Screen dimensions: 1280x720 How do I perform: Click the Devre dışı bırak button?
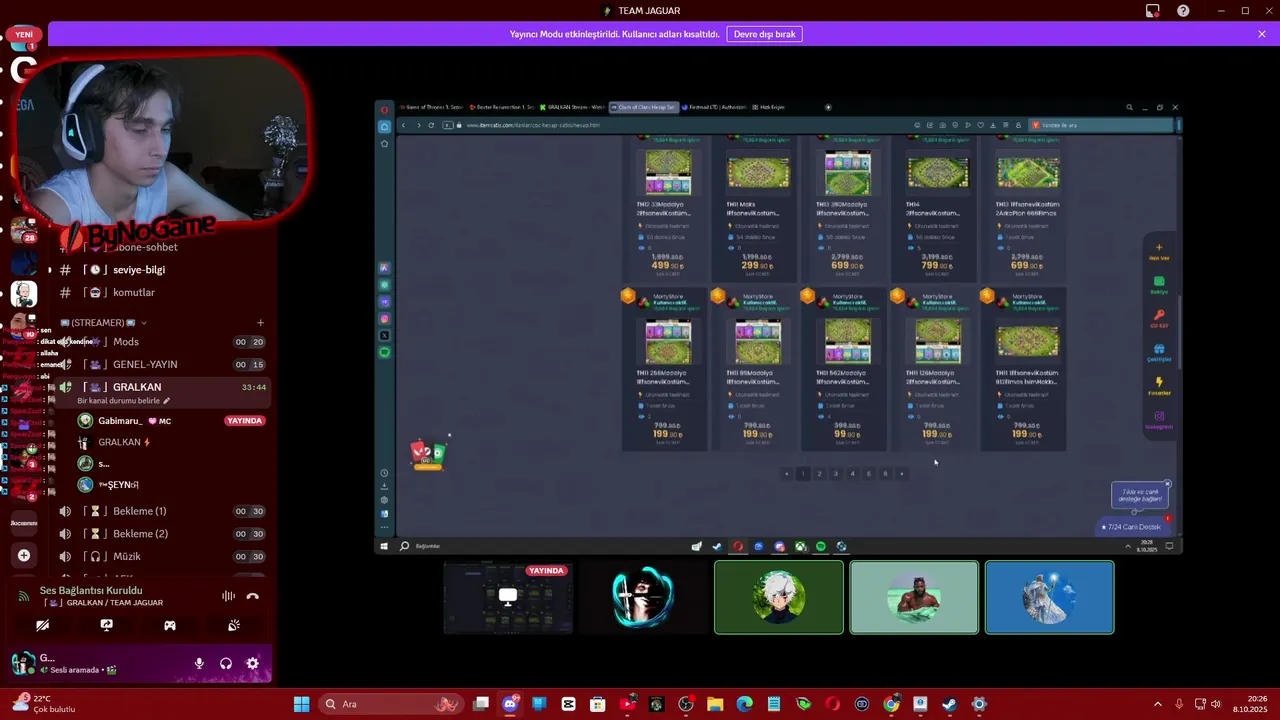tap(764, 34)
